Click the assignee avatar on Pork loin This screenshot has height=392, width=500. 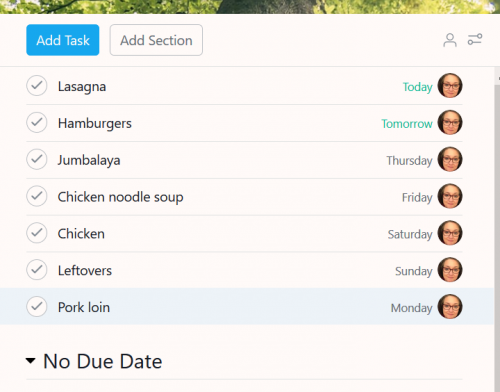click(450, 307)
